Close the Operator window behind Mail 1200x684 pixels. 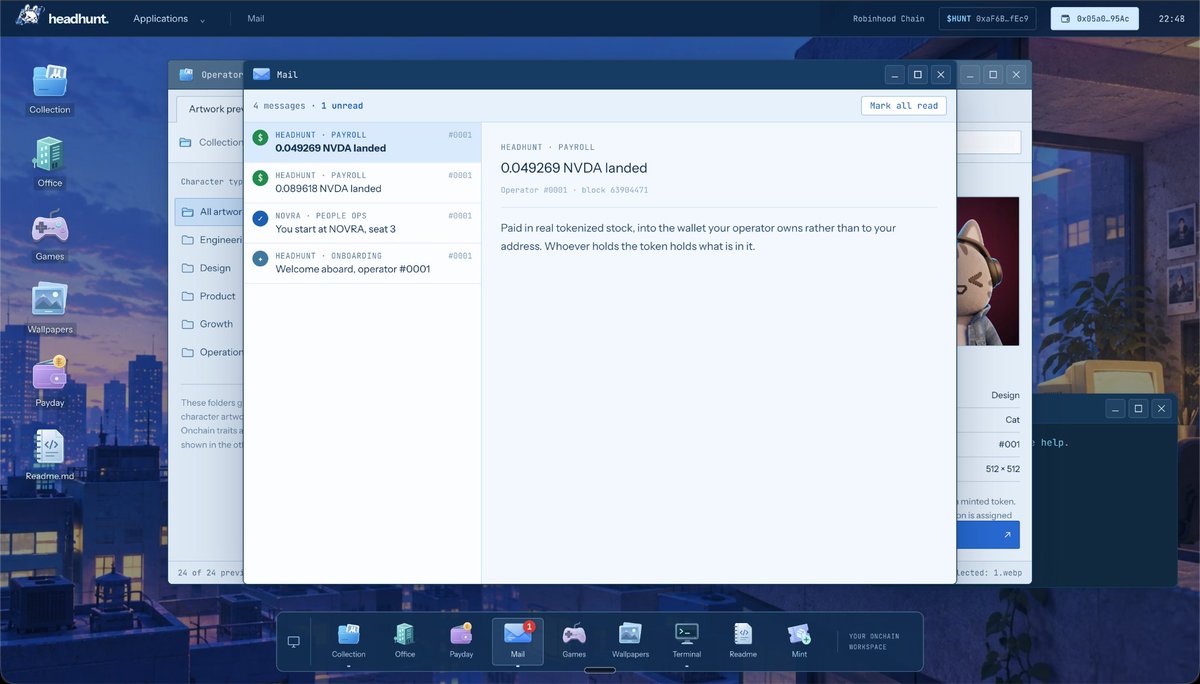1016,74
